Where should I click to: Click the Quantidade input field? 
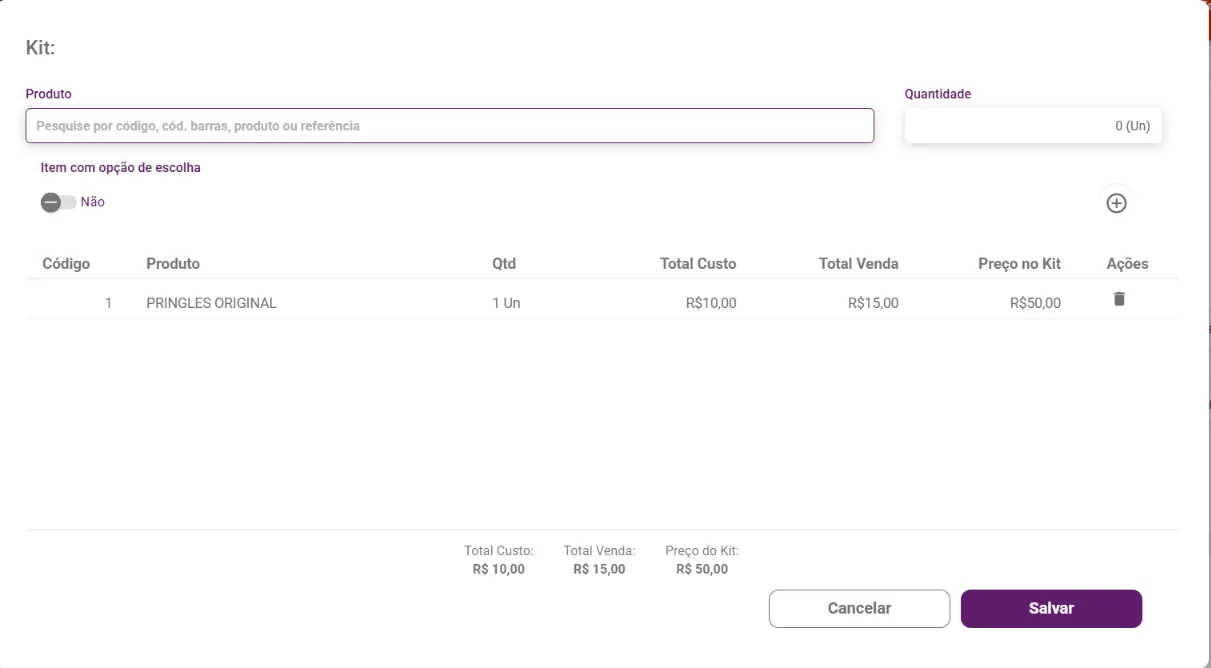click(x=1033, y=126)
